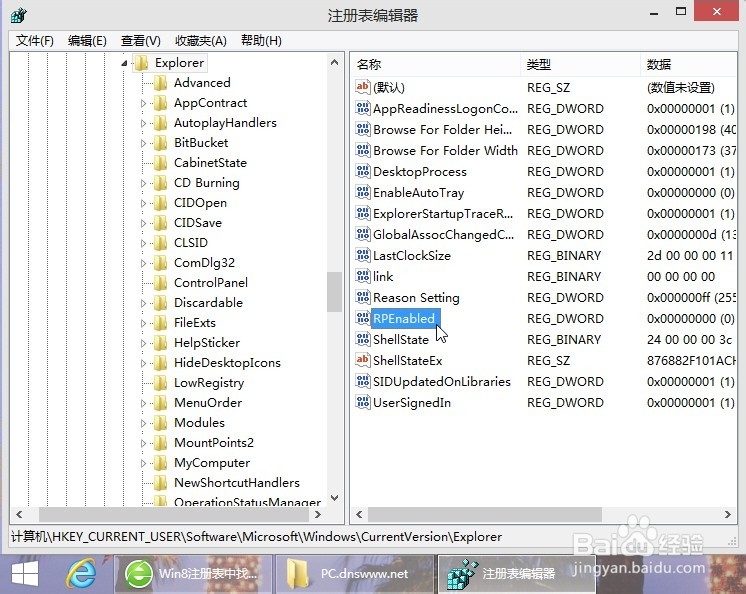Screen dimensions: 746x594
Task: Open the 文件(F) menu
Action: coord(35,40)
